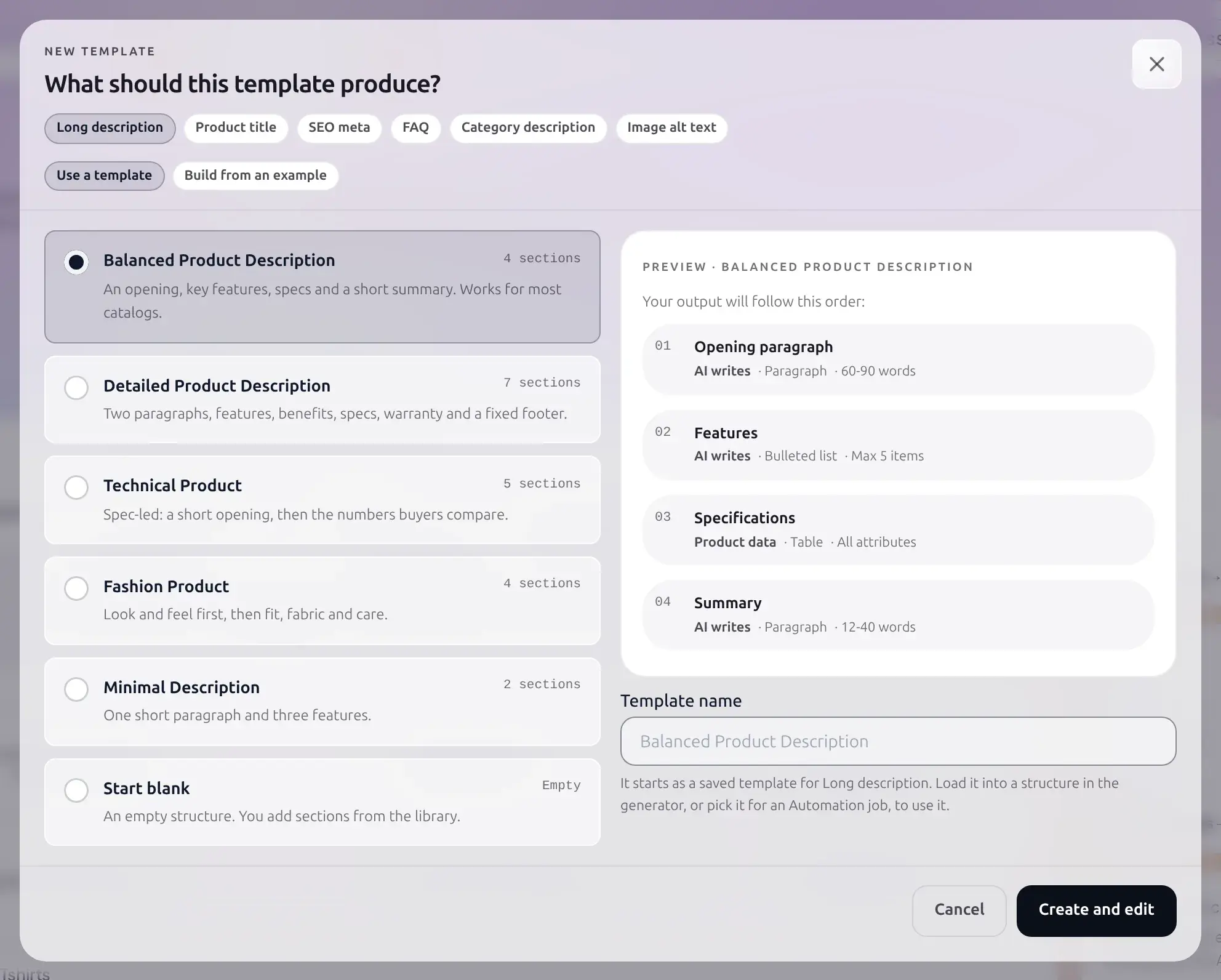This screenshot has height=980, width=1221.
Task: Click 'Look and feel first' description text
Action: [246, 614]
